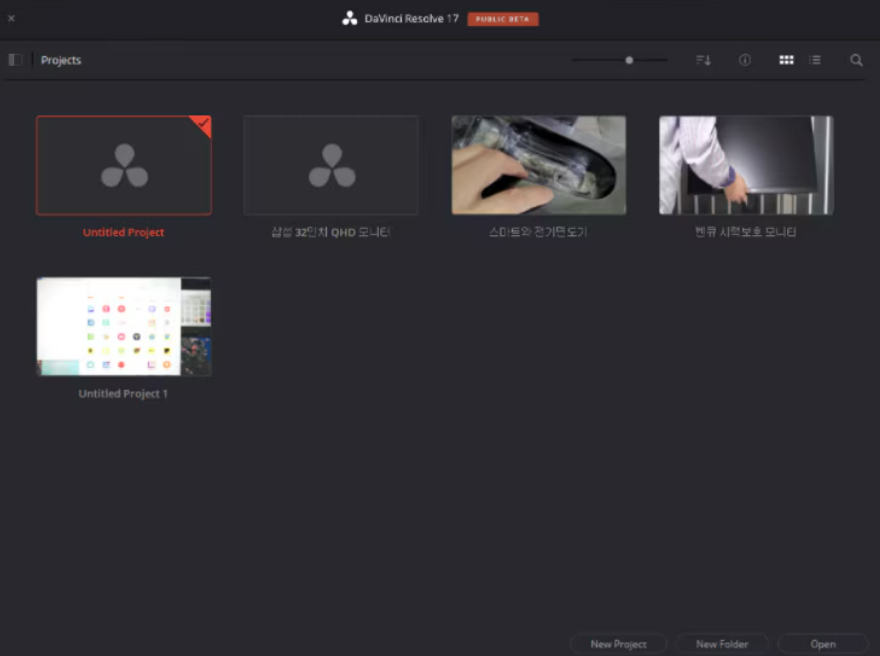
Task: Click the Public Beta badge
Action: point(503,19)
